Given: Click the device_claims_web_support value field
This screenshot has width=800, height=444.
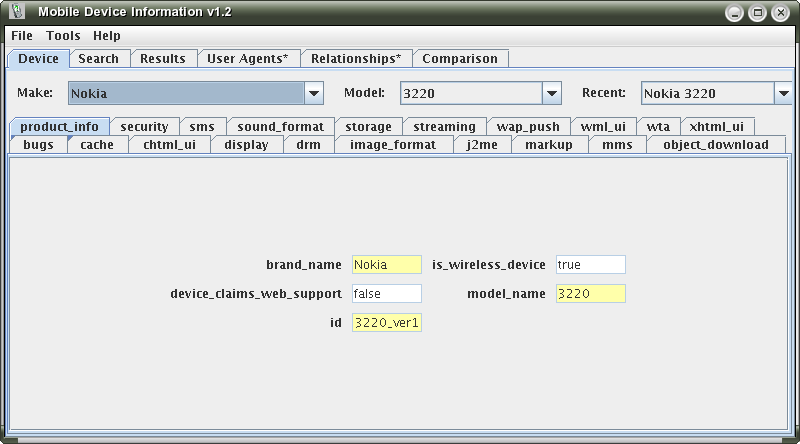Looking at the screenshot, I should pyautogui.click(x=387, y=294).
